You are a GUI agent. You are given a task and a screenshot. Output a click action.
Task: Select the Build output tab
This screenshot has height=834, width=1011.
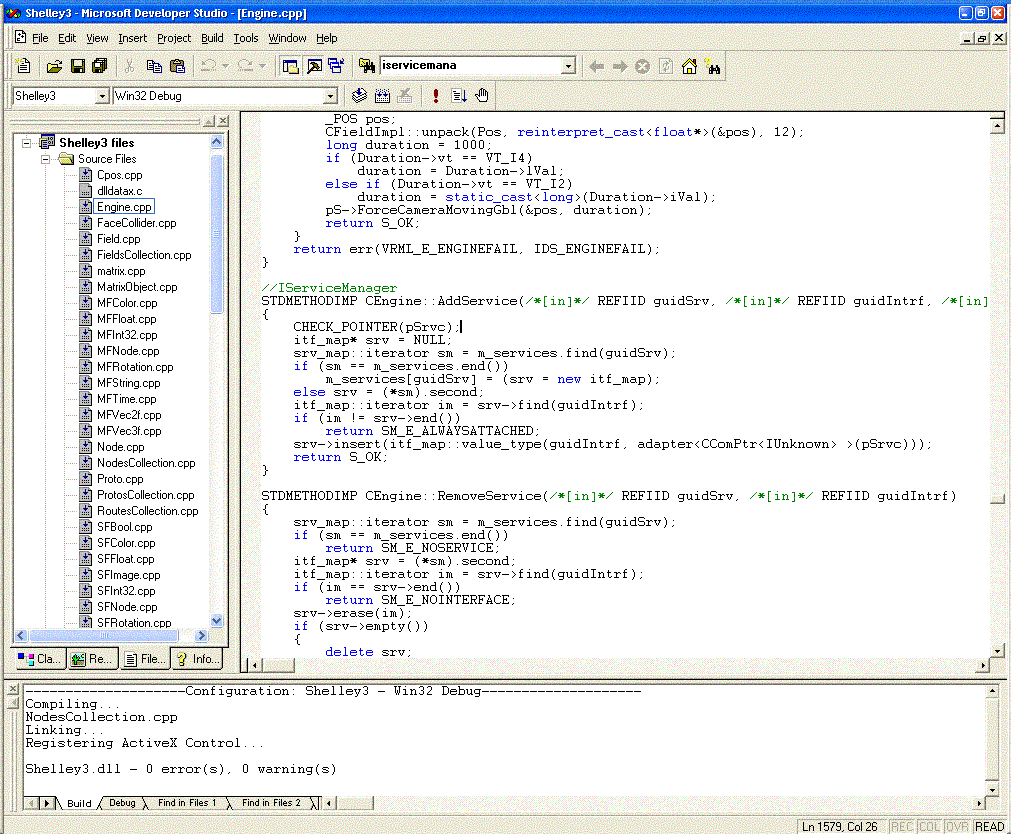click(79, 803)
